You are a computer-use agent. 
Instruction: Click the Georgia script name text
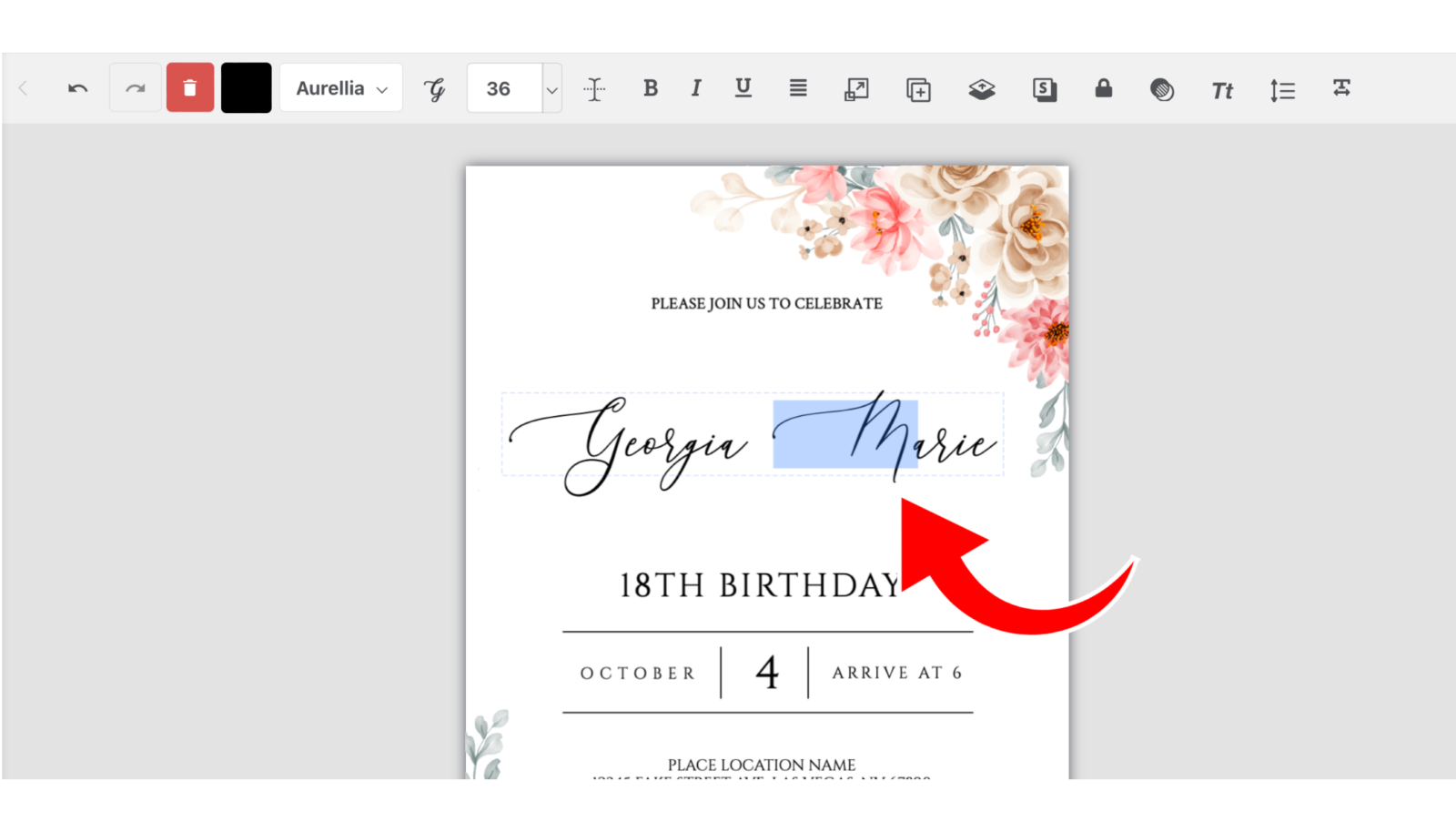[x=628, y=445]
